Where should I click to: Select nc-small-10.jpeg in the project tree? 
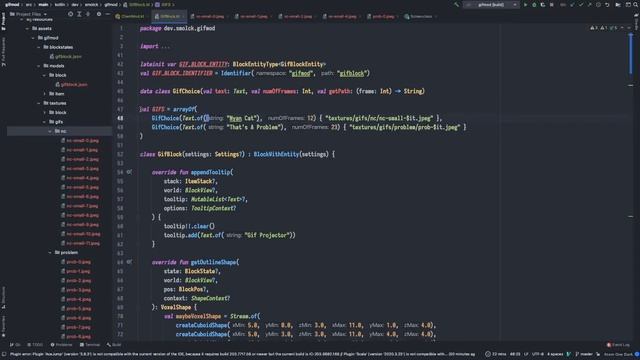coord(81,234)
